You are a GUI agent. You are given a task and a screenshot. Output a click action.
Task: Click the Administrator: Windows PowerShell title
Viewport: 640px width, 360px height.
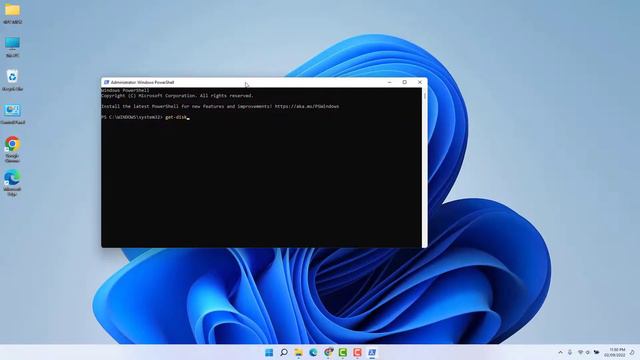pyautogui.click(x=142, y=82)
